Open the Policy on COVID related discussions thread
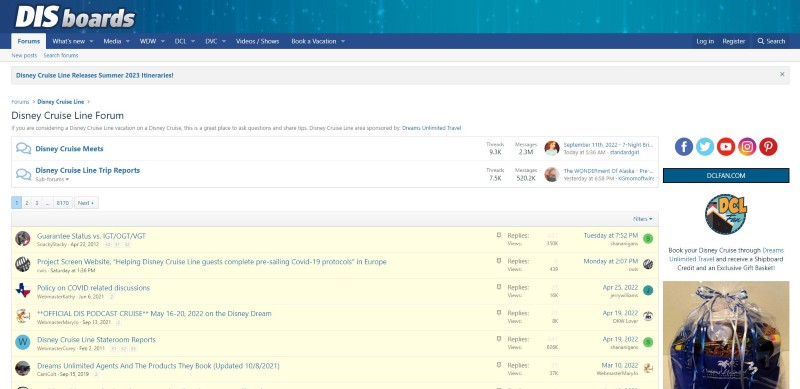Viewport: 800px width, 389px height. click(93, 288)
